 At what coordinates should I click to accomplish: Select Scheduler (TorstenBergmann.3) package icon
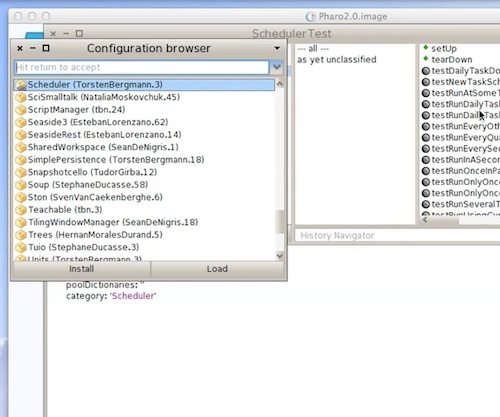coord(21,85)
